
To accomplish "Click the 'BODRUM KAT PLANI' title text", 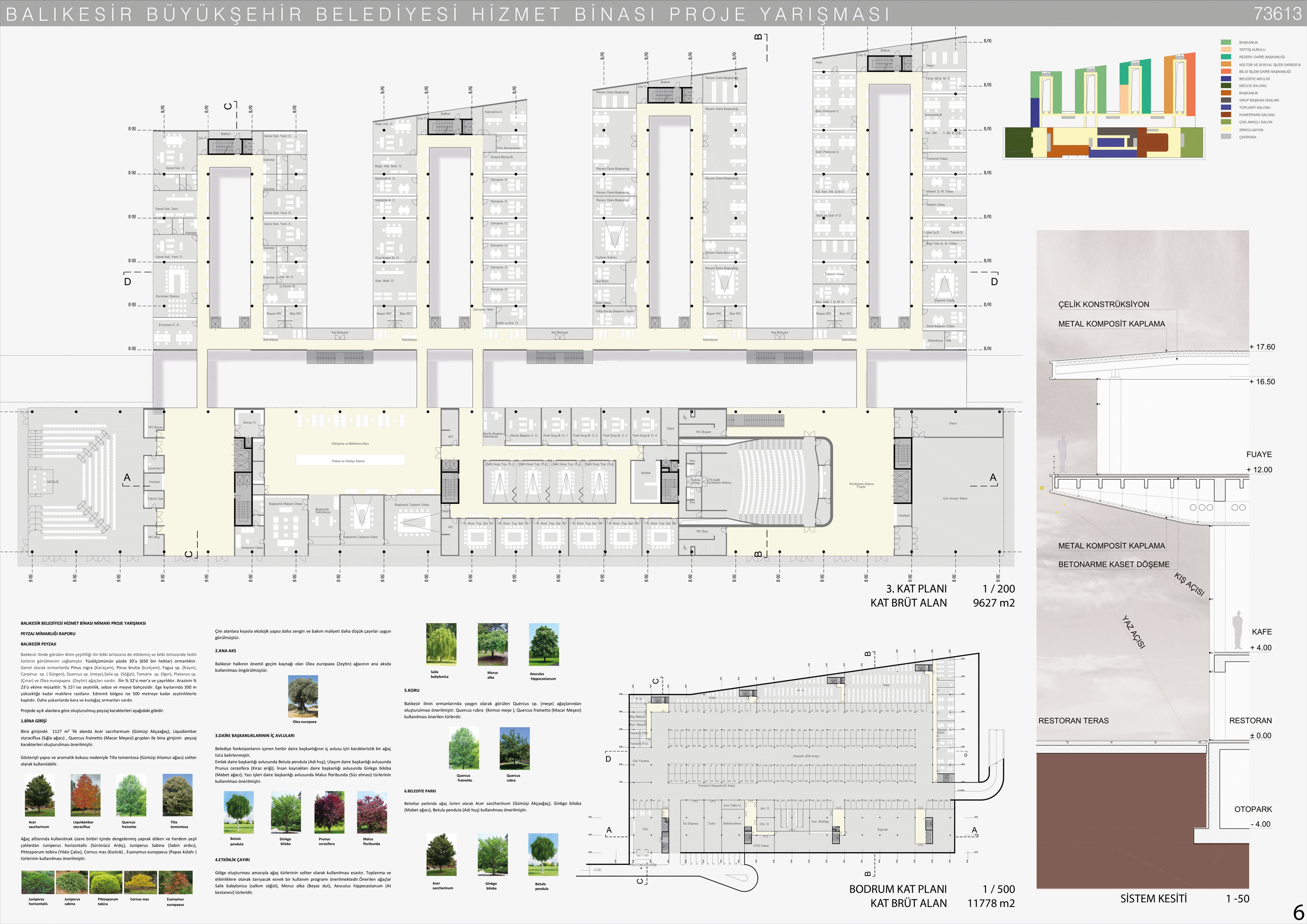I will coord(898,889).
